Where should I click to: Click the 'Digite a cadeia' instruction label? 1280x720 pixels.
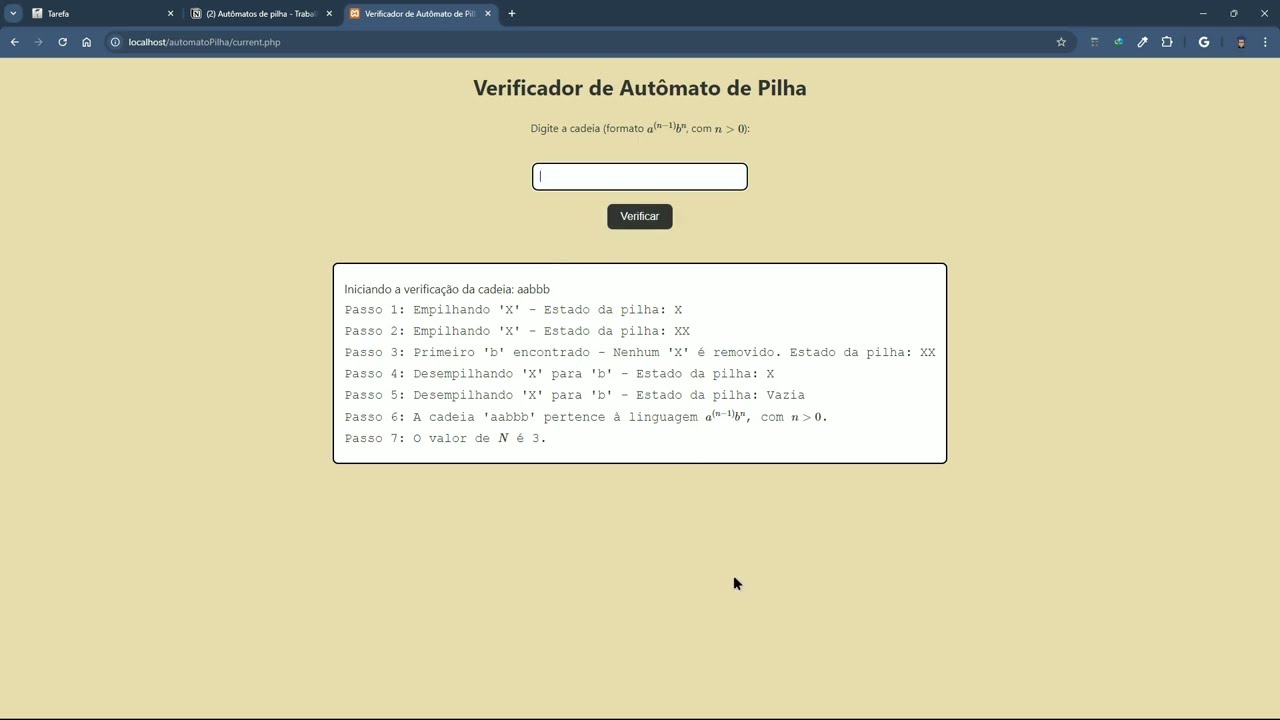pyautogui.click(x=640, y=128)
